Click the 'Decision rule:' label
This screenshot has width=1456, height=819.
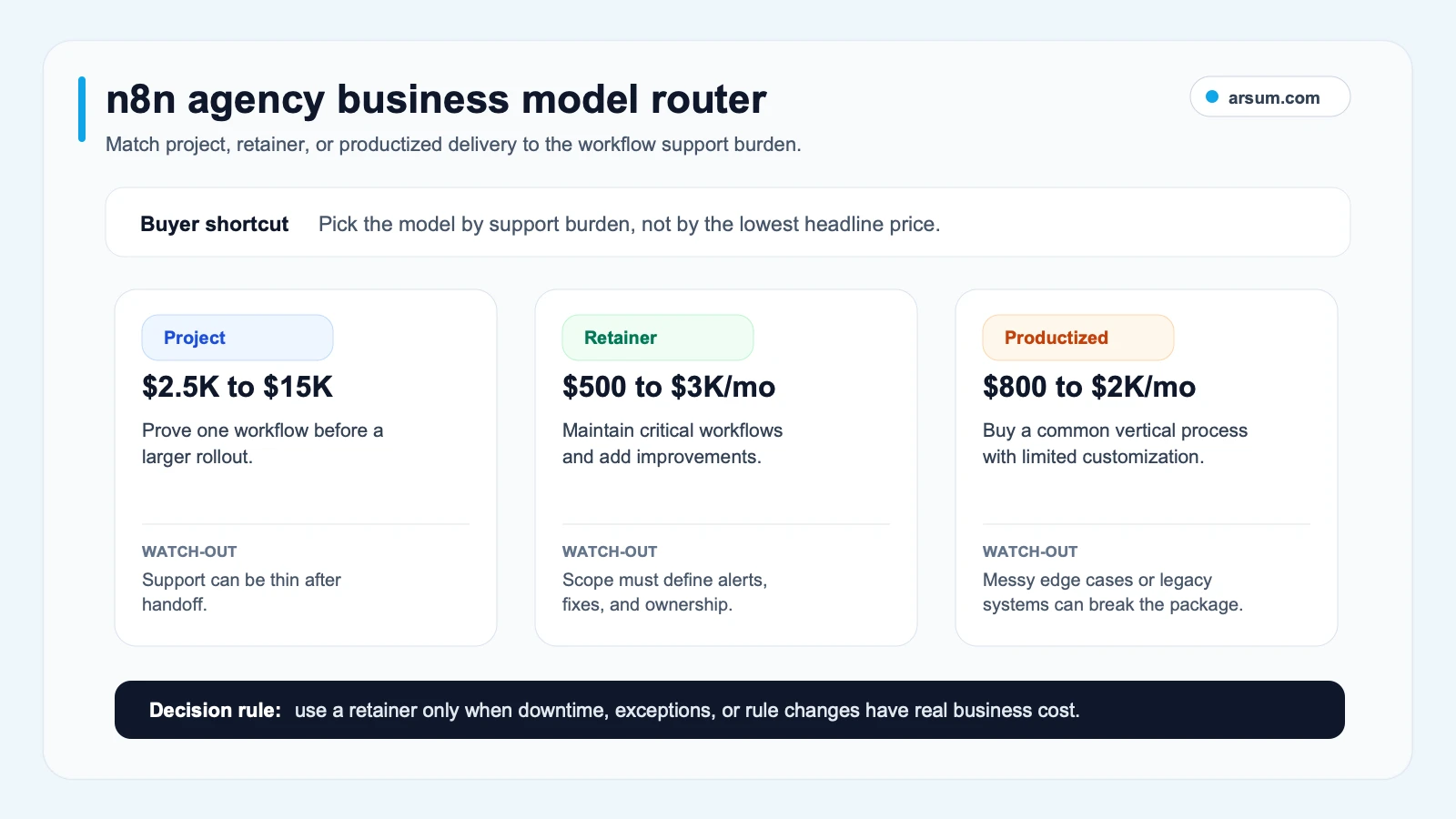pyautogui.click(x=215, y=710)
